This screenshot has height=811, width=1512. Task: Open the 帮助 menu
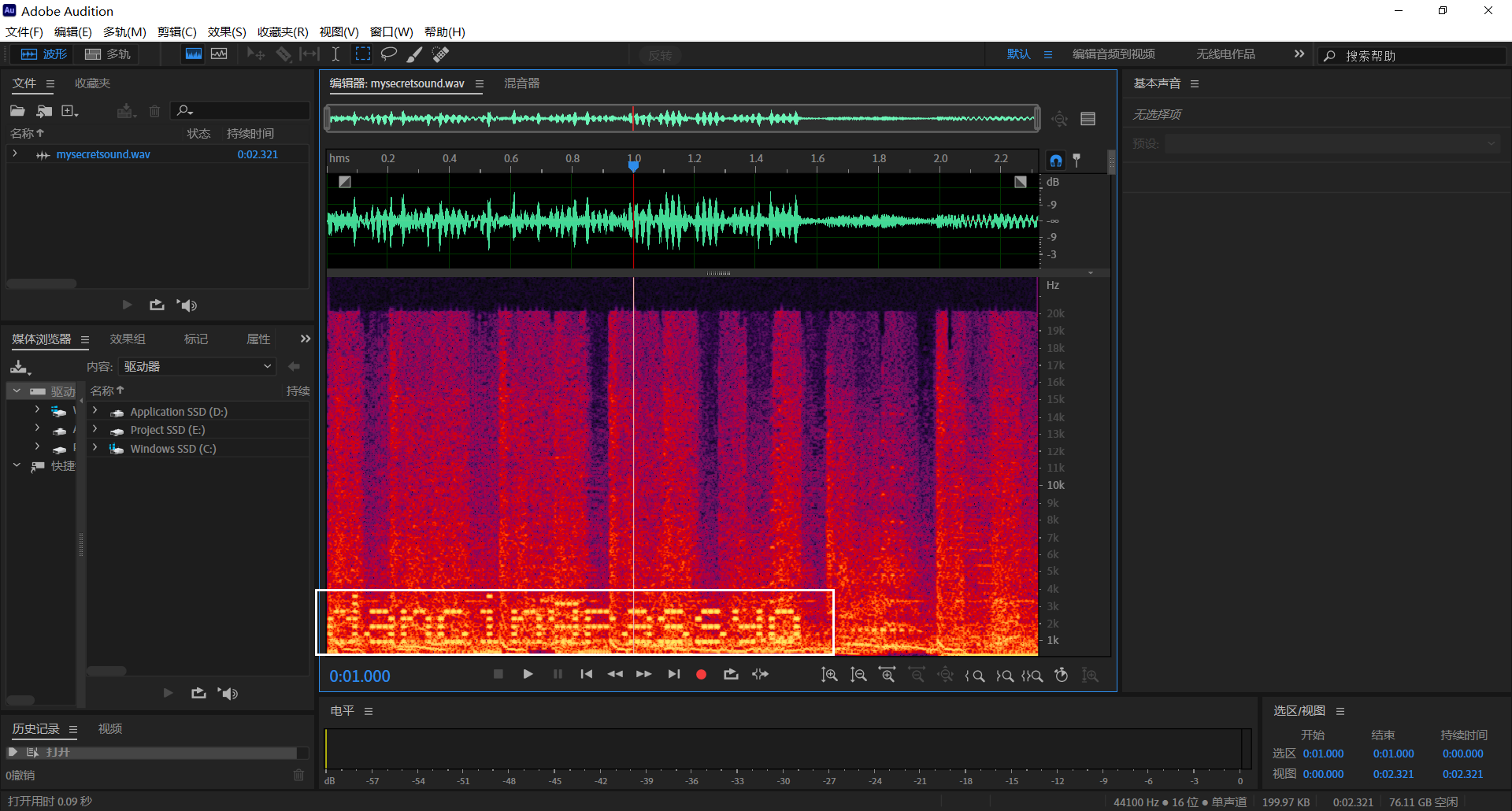tap(445, 31)
